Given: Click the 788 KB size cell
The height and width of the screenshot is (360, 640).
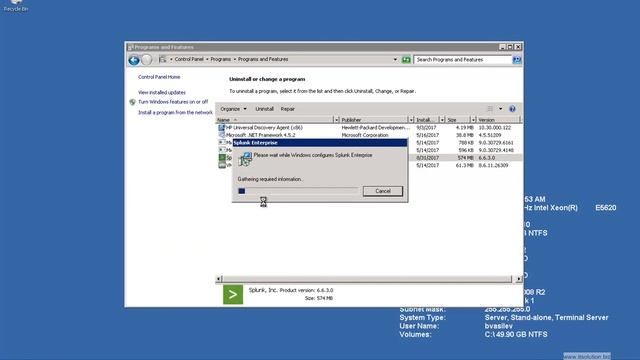Looking at the screenshot, I should tap(466, 142).
